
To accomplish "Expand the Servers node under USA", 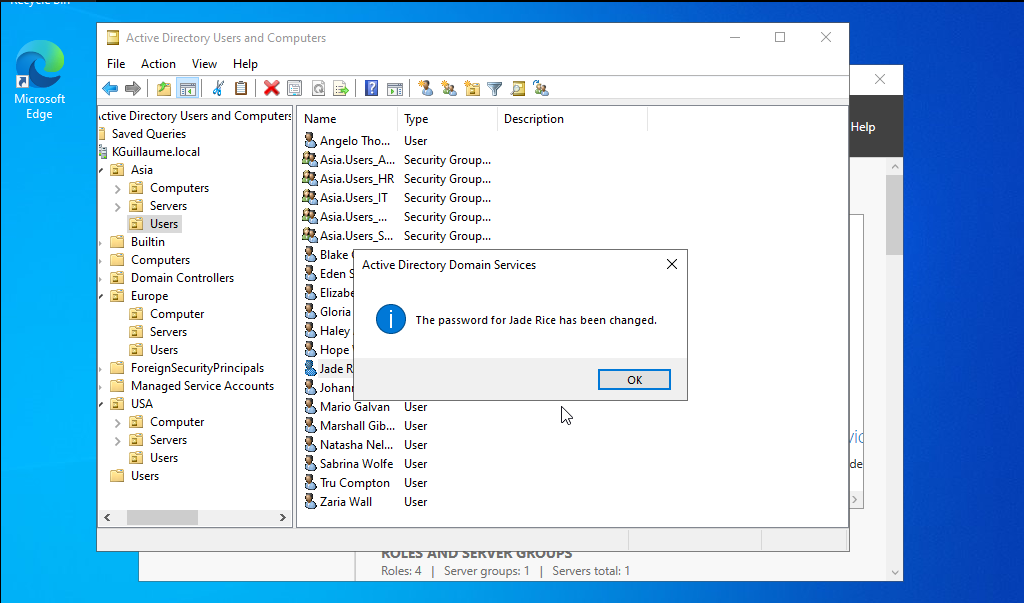I will coord(118,440).
